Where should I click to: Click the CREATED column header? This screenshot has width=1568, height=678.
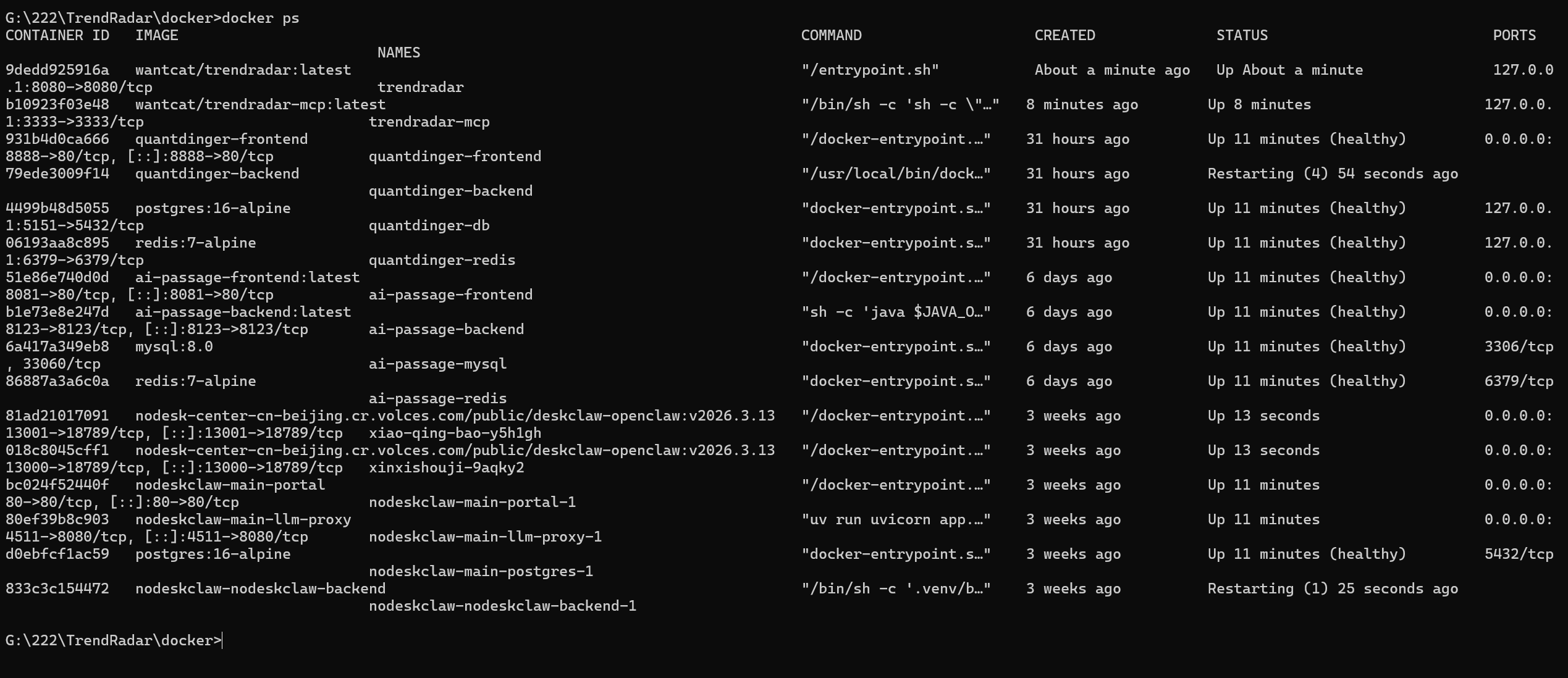point(1064,35)
